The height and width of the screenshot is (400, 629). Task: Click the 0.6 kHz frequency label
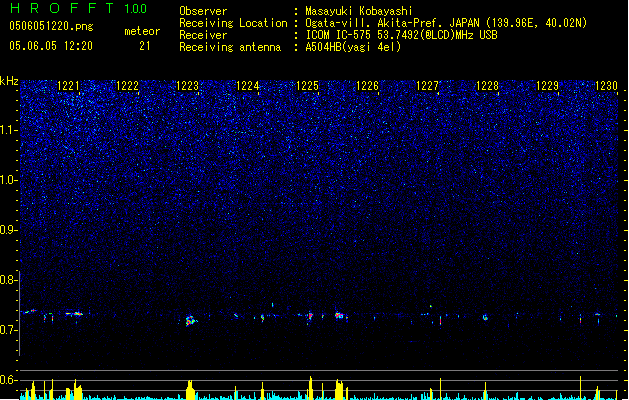point(9,380)
